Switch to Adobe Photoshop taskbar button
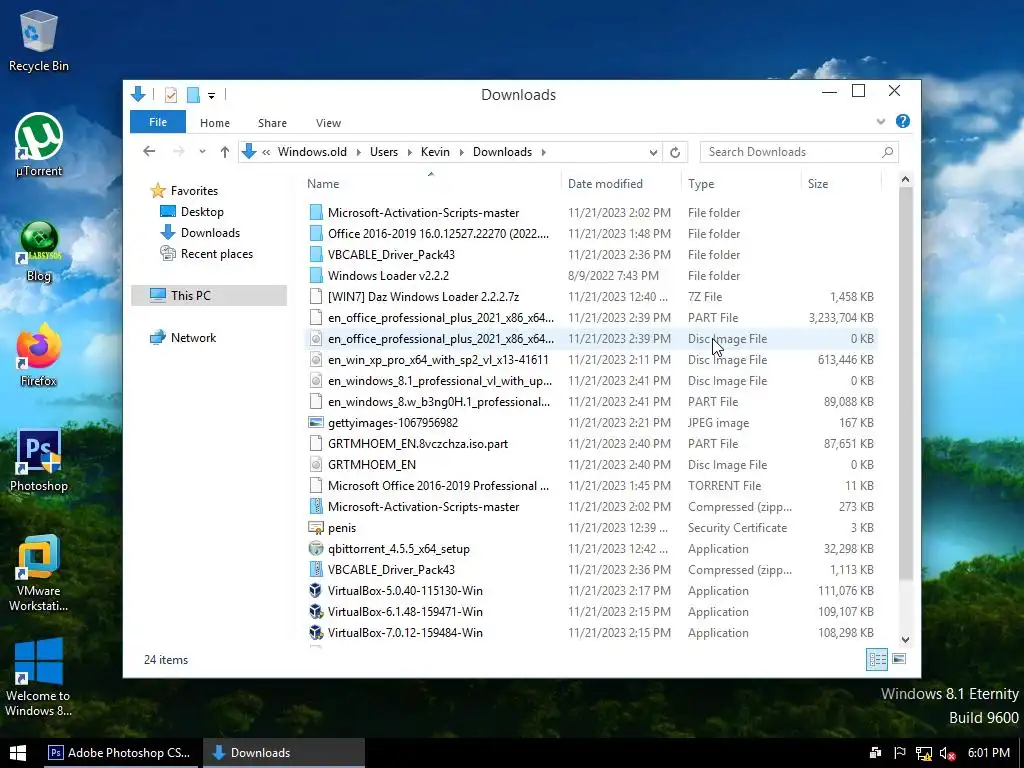Image resolution: width=1024 pixels, height=768 pixels. (x=121, y=753)
